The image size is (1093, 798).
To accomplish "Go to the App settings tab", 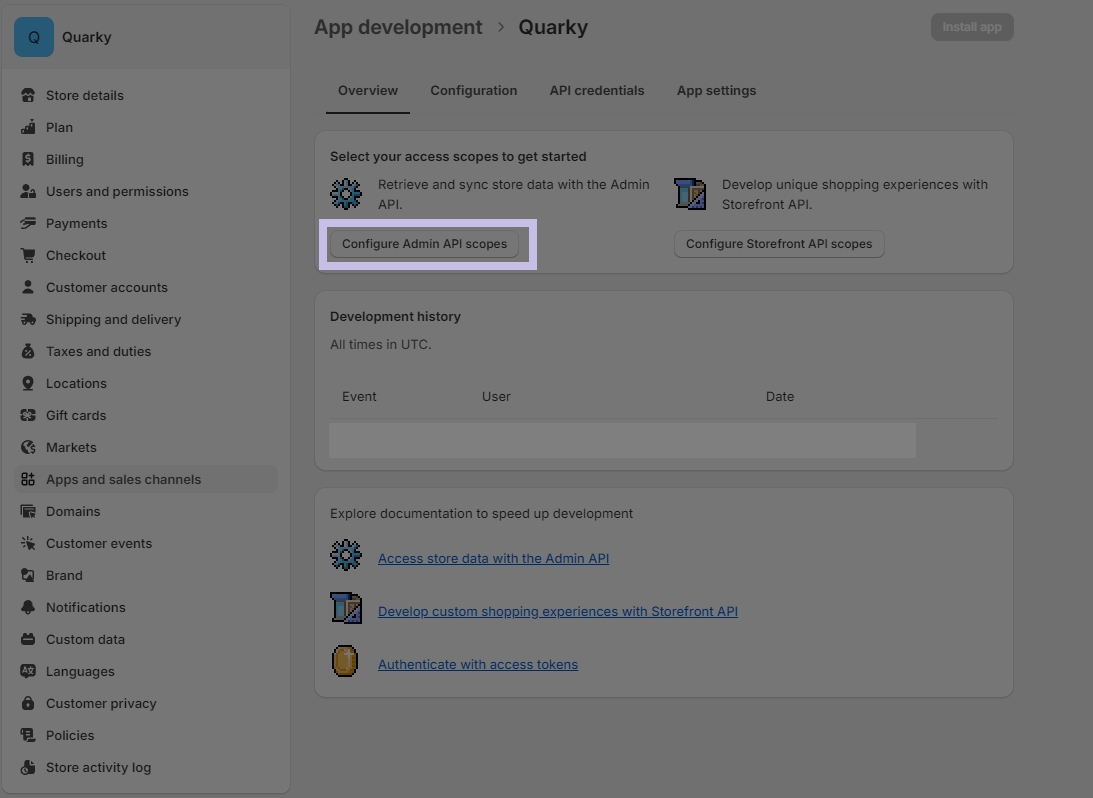I will tap(716, 91).
